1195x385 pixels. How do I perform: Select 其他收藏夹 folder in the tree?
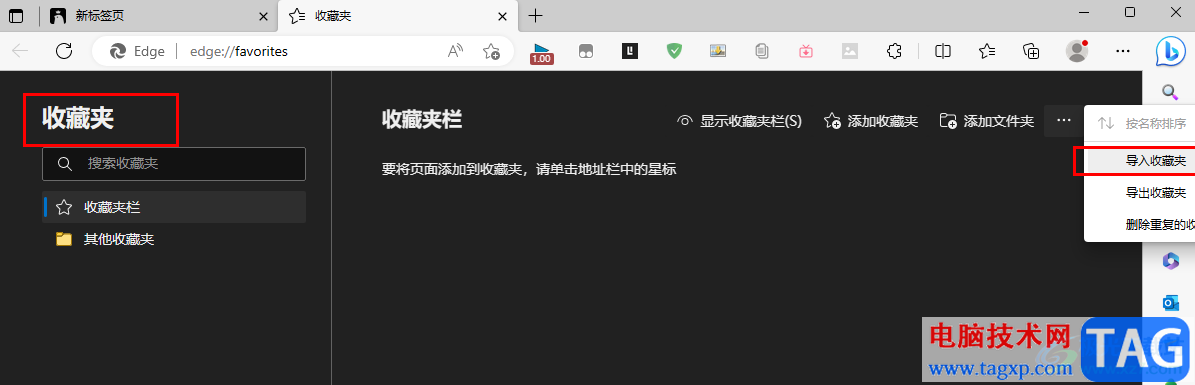pos(174,239)
